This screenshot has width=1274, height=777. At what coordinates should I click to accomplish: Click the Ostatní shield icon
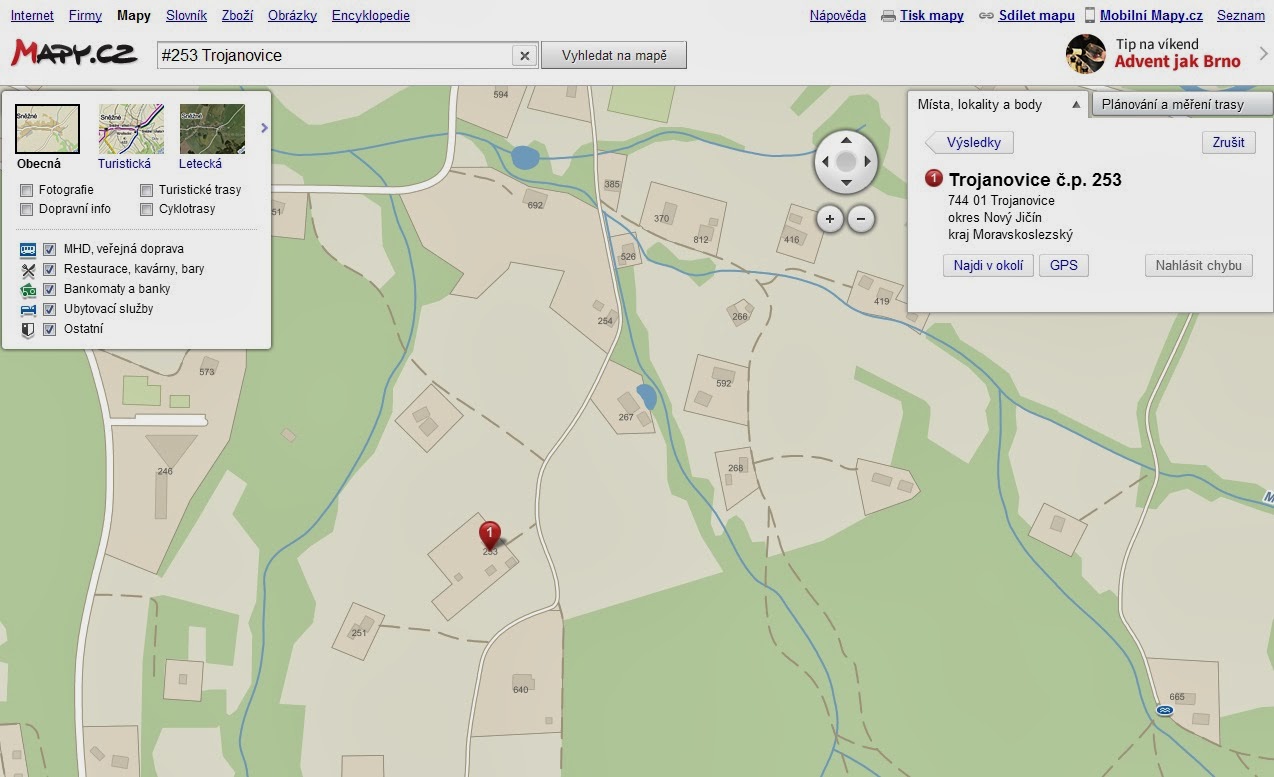click(x=28, y=328)
